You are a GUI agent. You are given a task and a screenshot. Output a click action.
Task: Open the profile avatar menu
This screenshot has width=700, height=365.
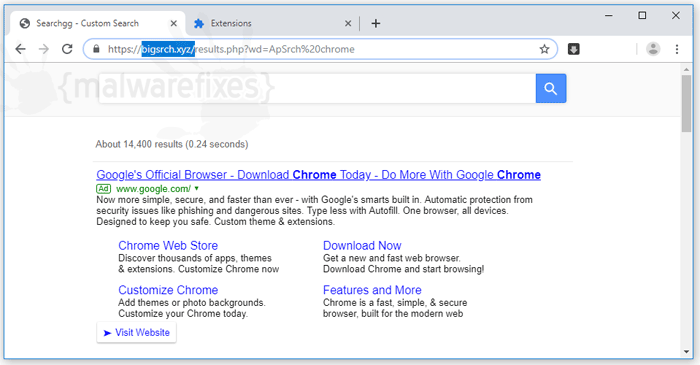(653, 49)
